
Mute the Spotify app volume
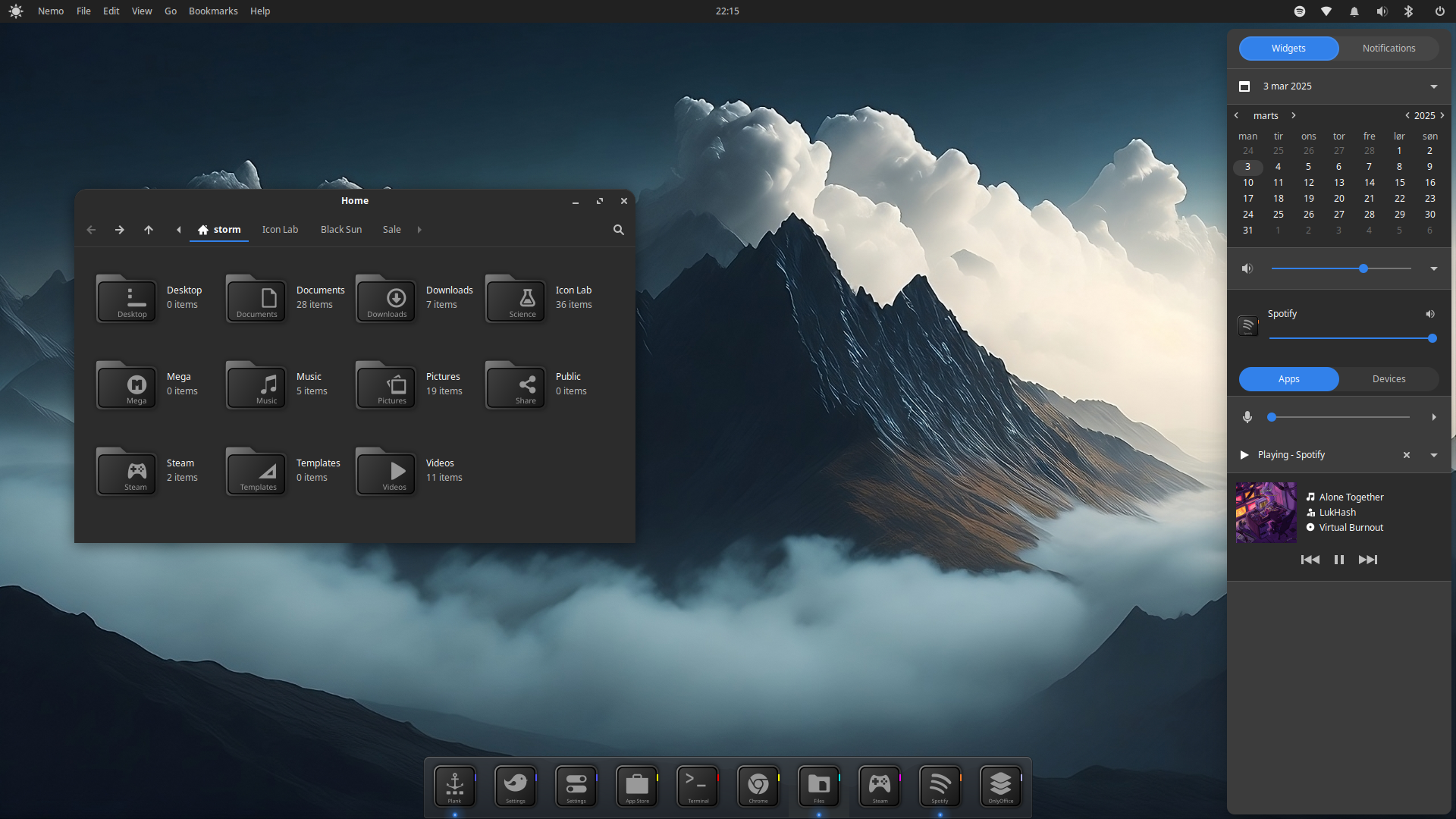coord(1430,314)
